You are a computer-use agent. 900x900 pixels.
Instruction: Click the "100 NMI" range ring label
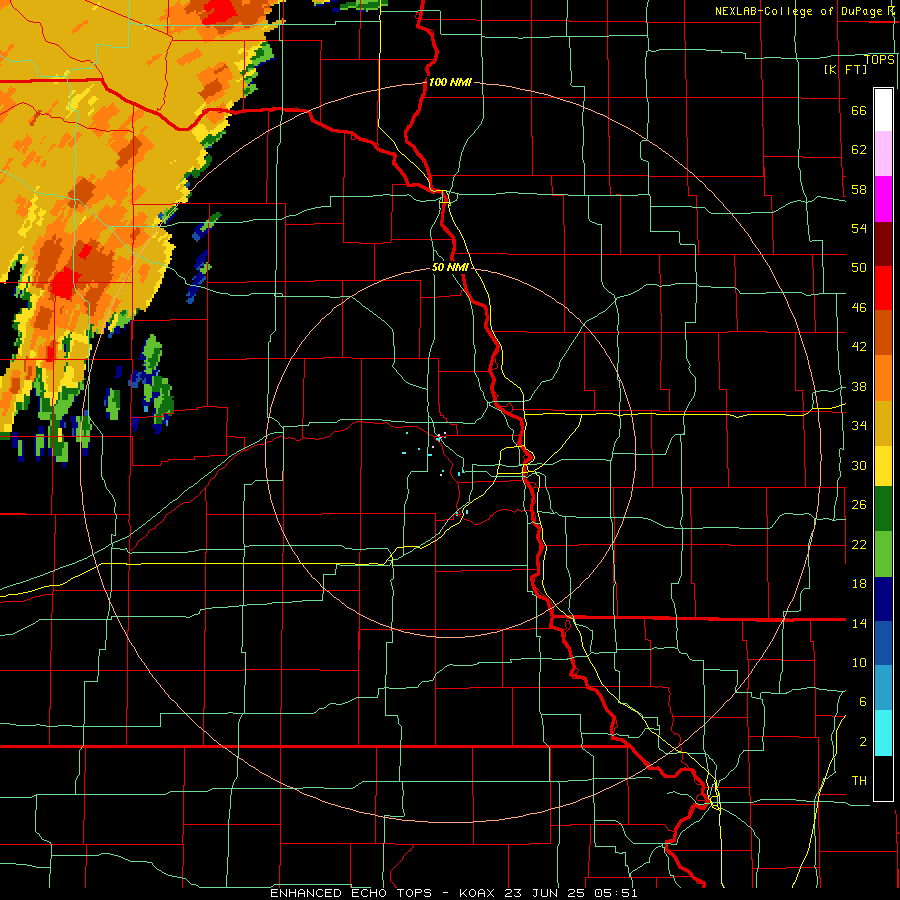(x=450, y=82)
